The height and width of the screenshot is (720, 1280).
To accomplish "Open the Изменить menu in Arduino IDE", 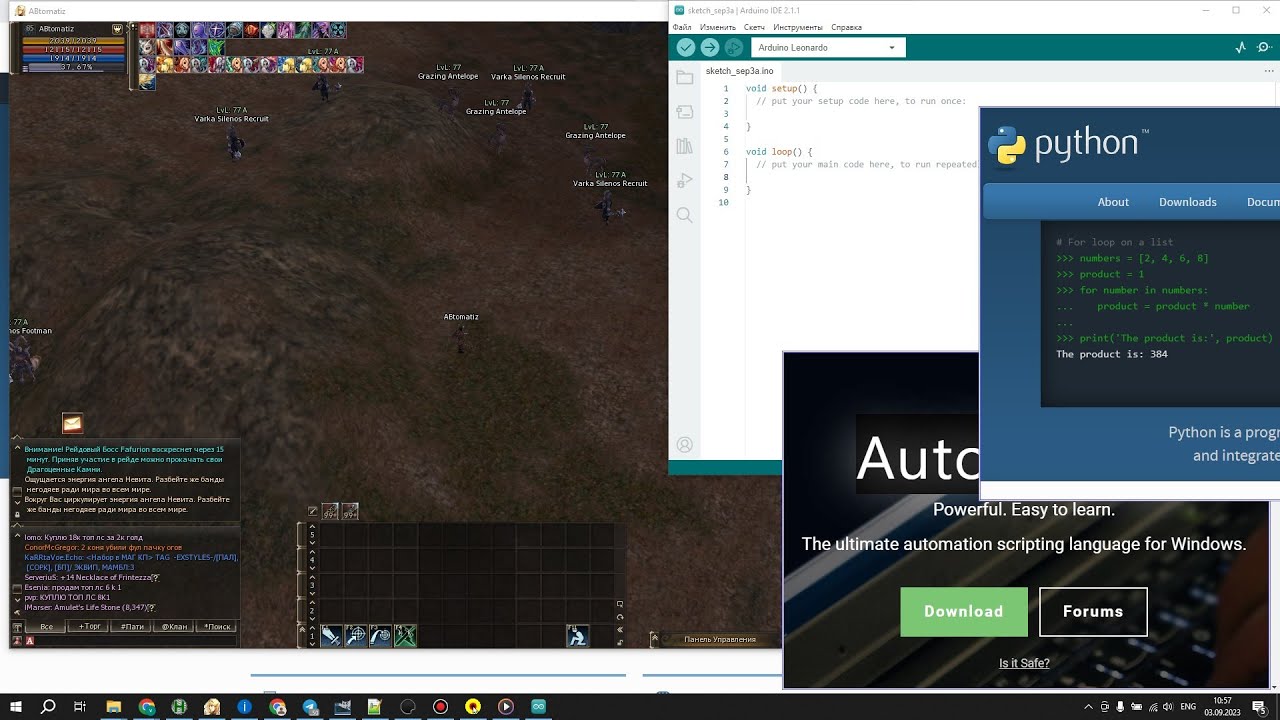I will pos(718,27).
